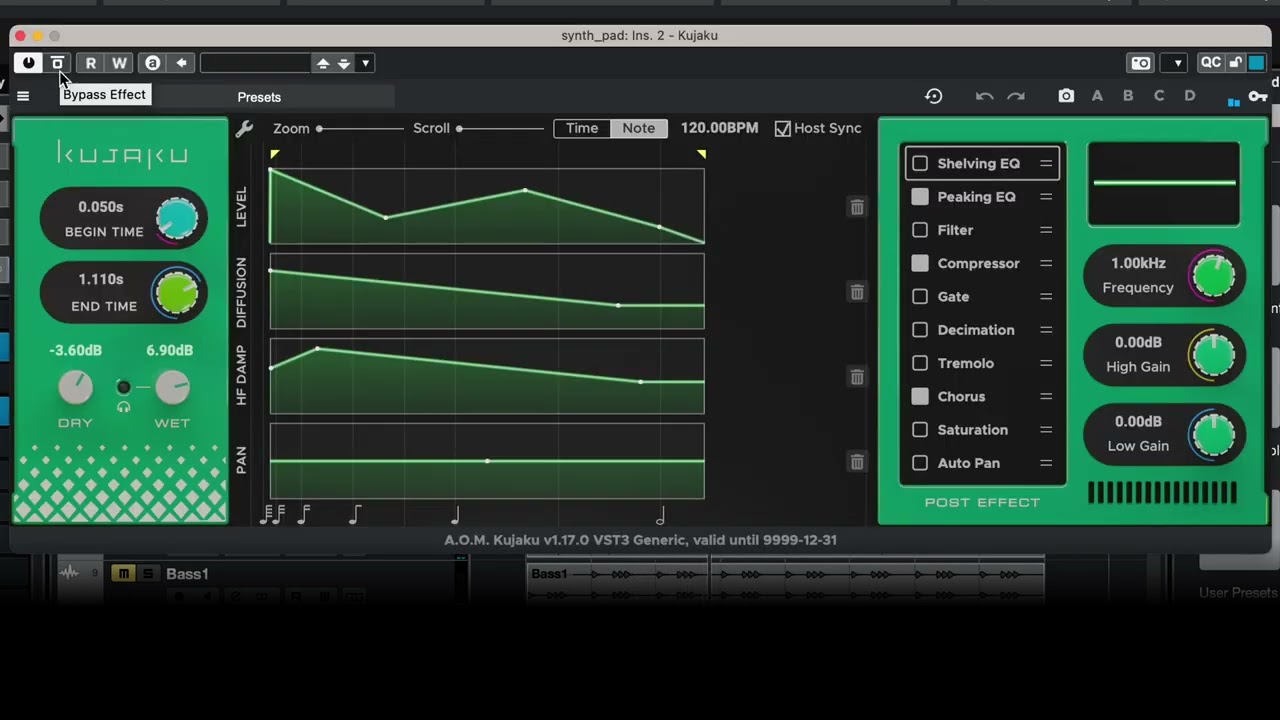Click the BEGIN TIME knob
Screen dimensions: 1280x720
click(177, 218)
